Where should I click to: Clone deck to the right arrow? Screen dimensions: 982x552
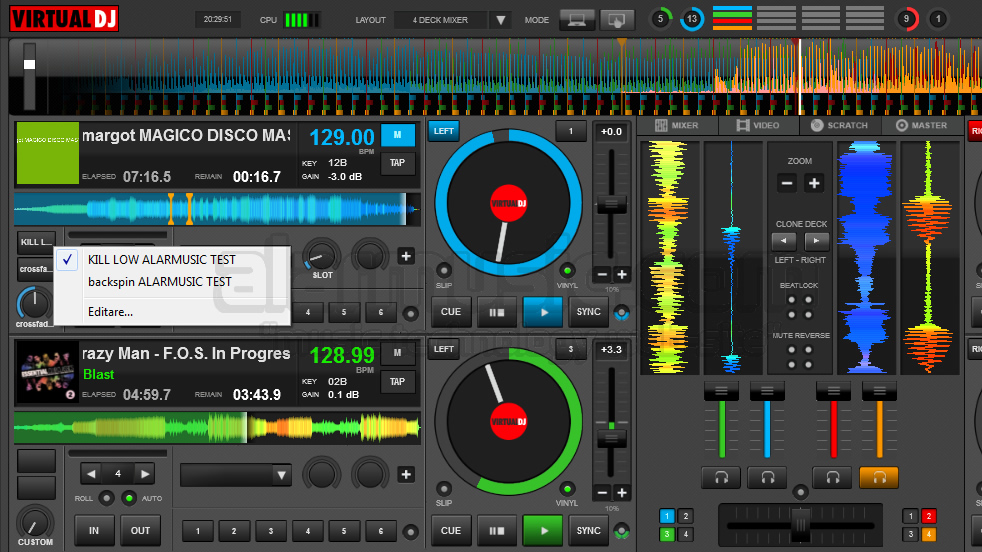pyautogui.click(x=816, y=241)
